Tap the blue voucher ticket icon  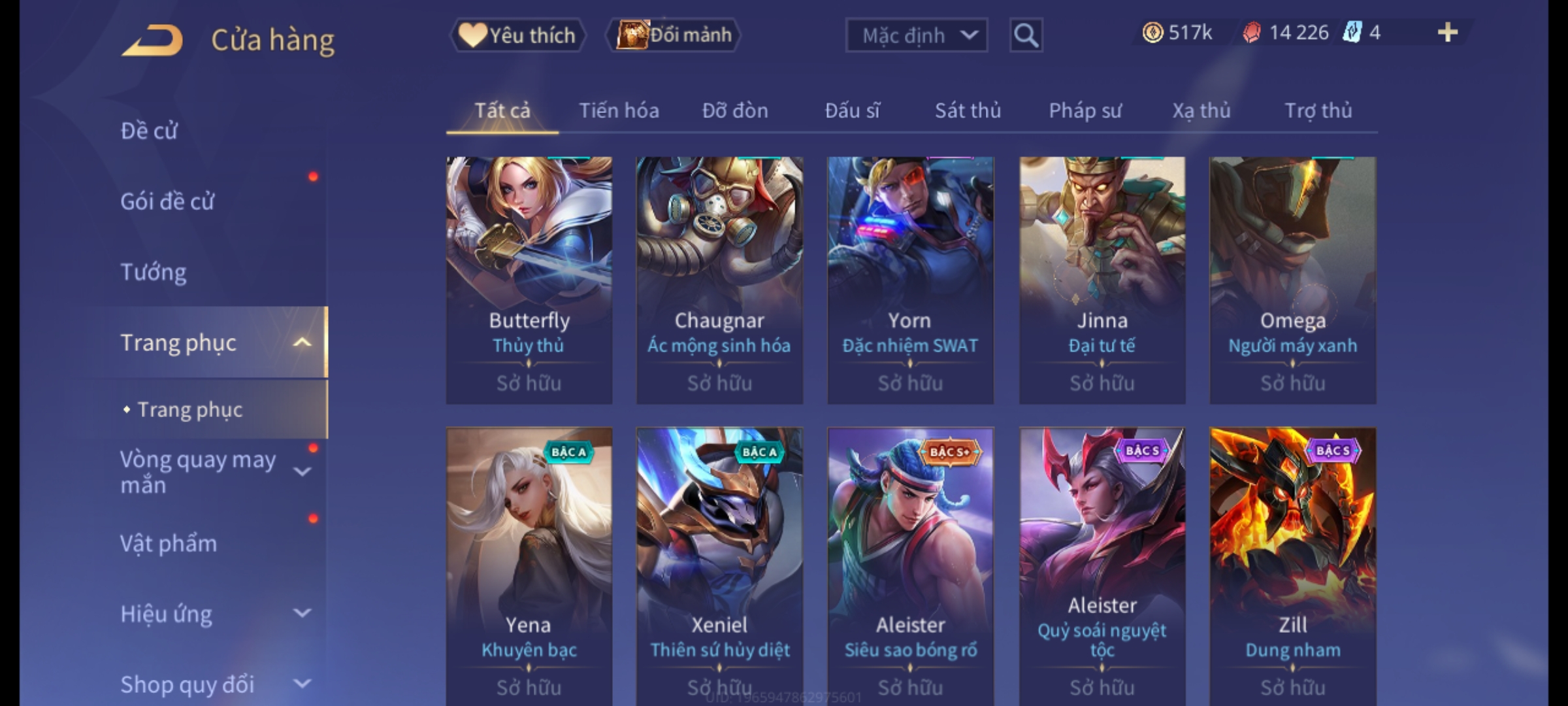(1351, 33)
